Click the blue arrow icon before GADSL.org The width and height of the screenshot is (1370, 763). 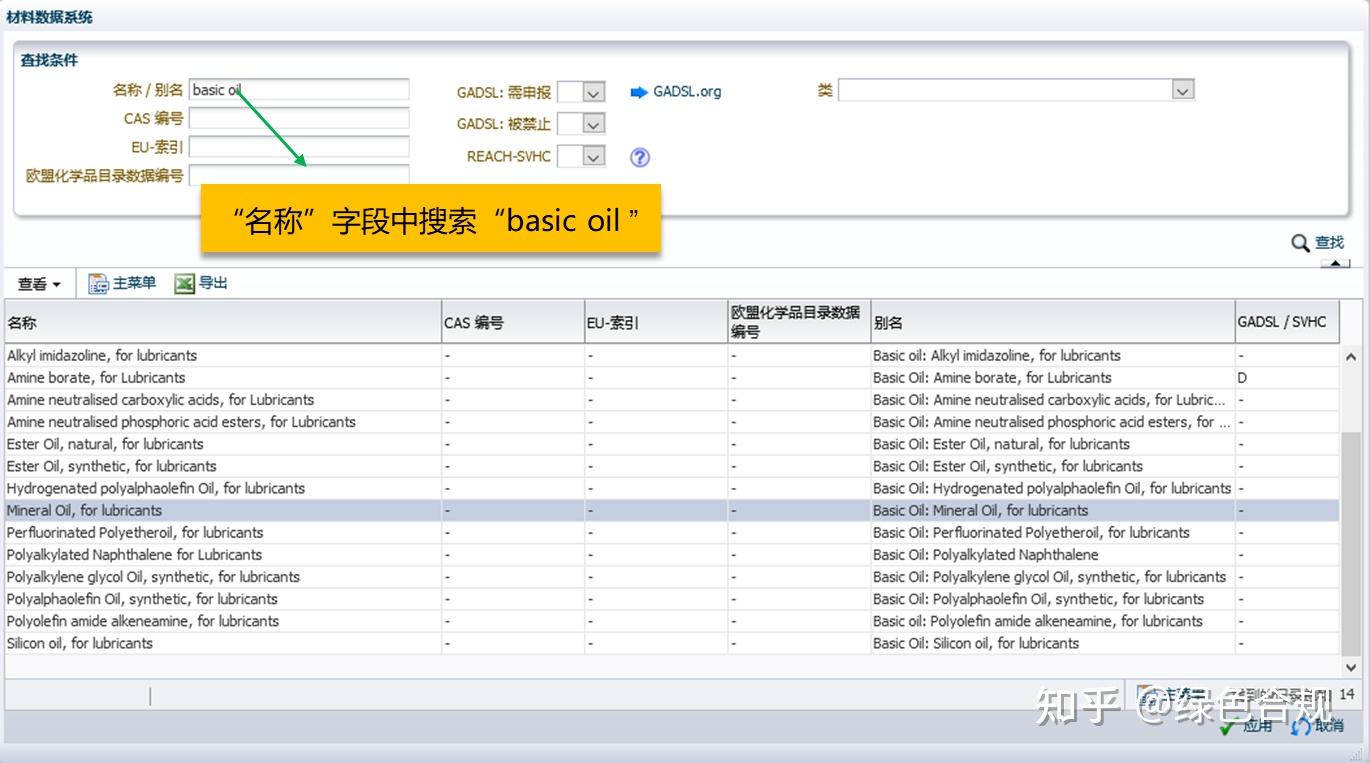[638, 91]
